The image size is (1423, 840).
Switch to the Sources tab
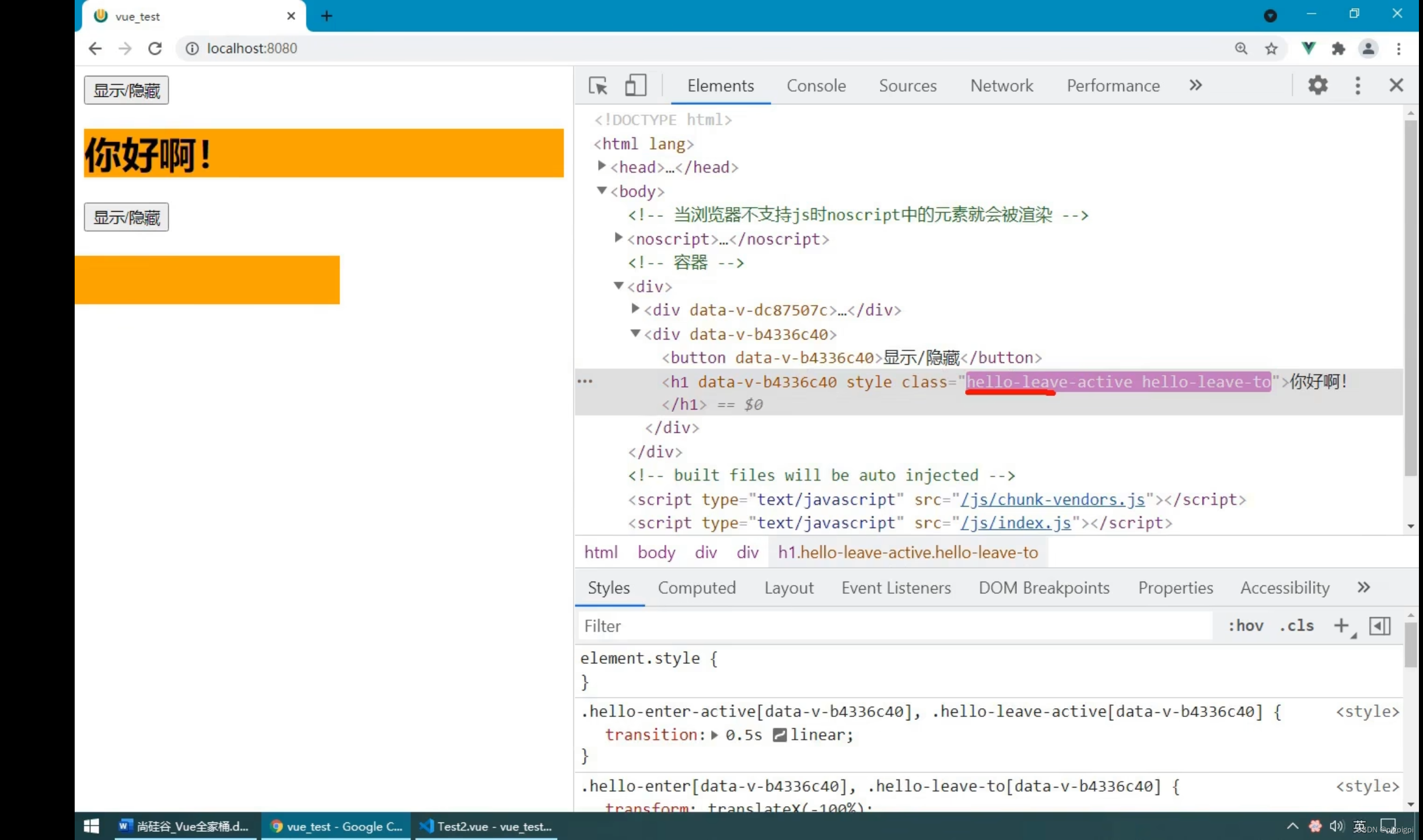[x=907, y=86]
